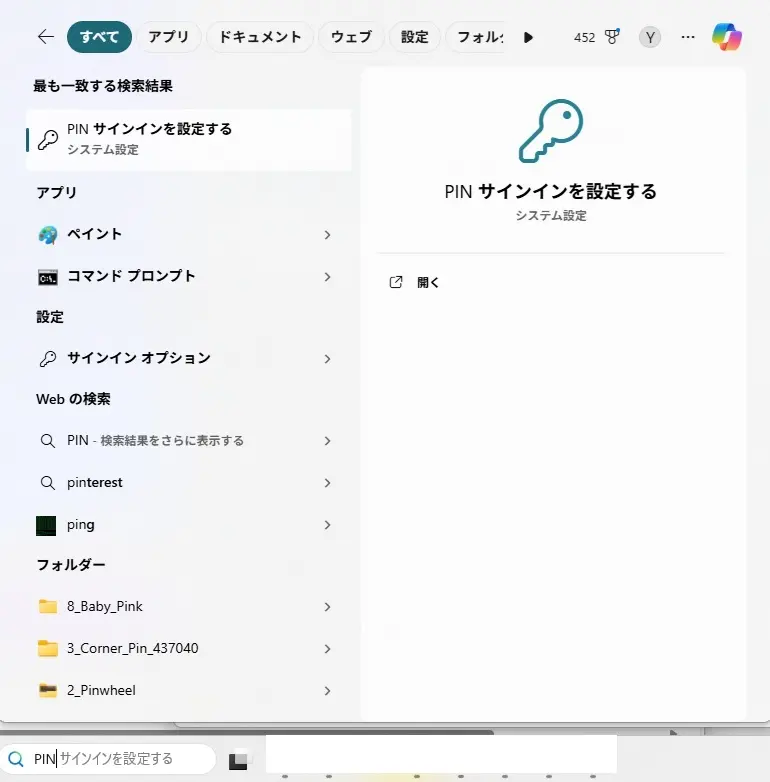The image size is (770, 782).
Task: Expand the ペイント result chevron
Action: 327,235
